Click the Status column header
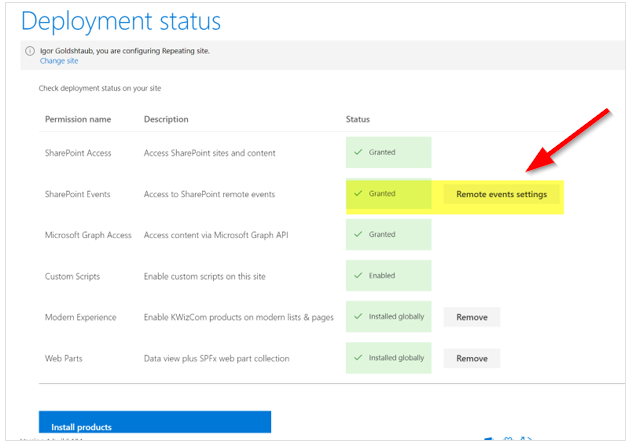The width and height of the screenshot is (628, 445). 358,119
